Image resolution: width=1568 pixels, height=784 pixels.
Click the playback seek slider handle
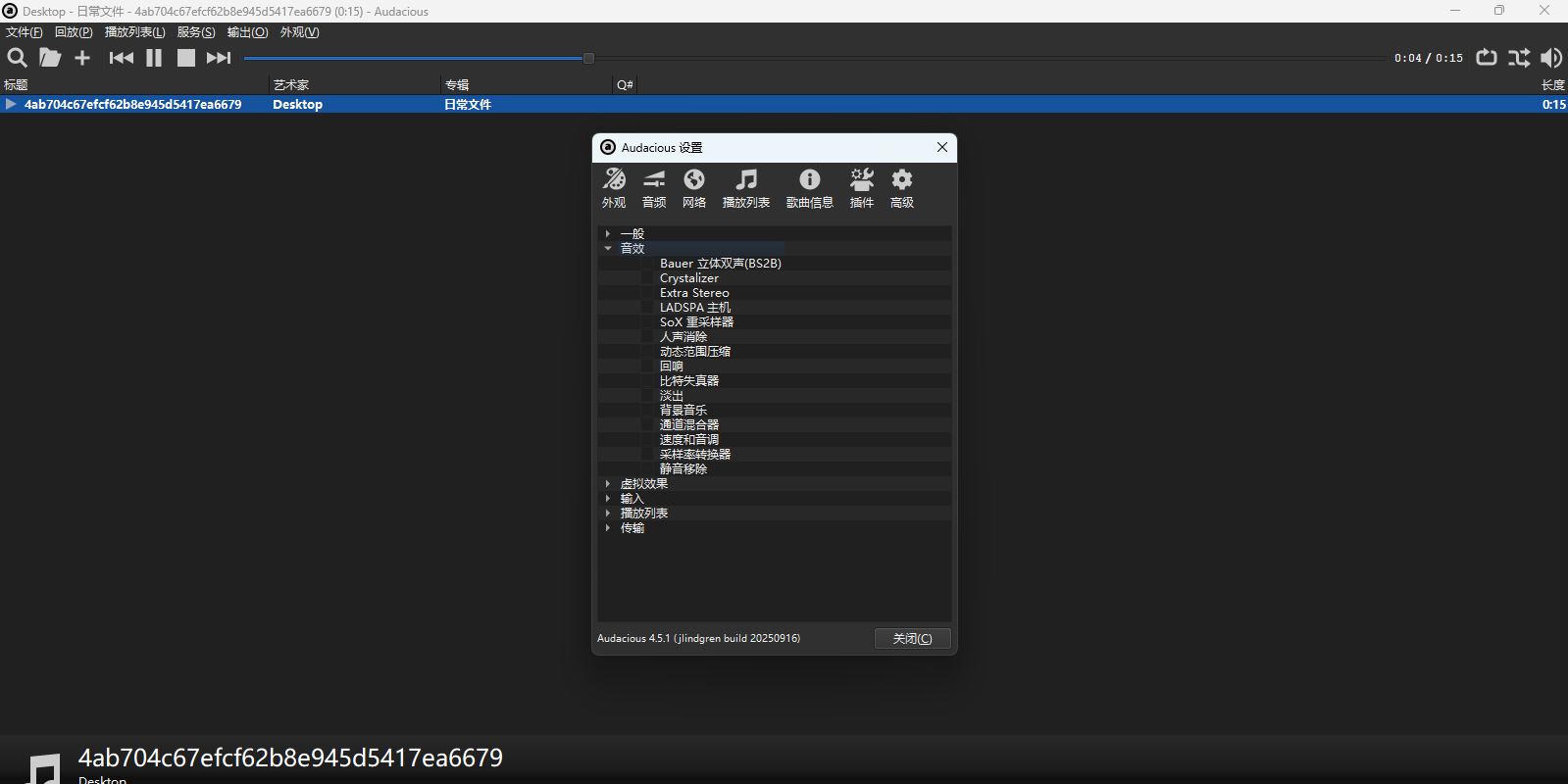point(588,58)
